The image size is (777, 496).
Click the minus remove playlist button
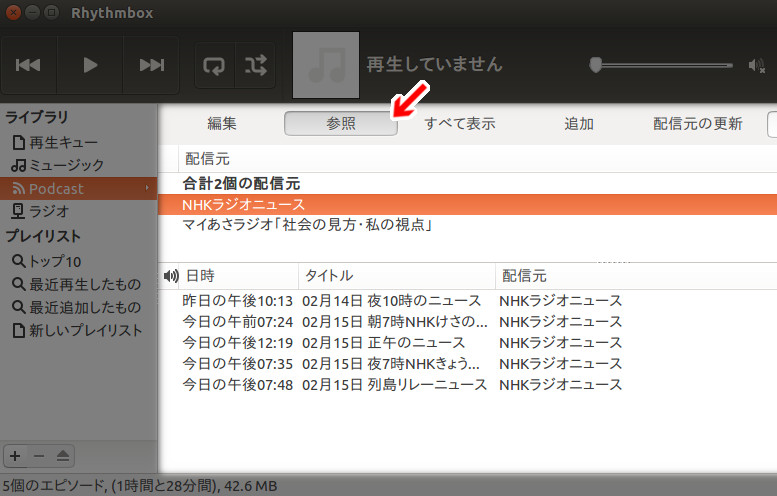pyautogui.click(x=39, y=456)
